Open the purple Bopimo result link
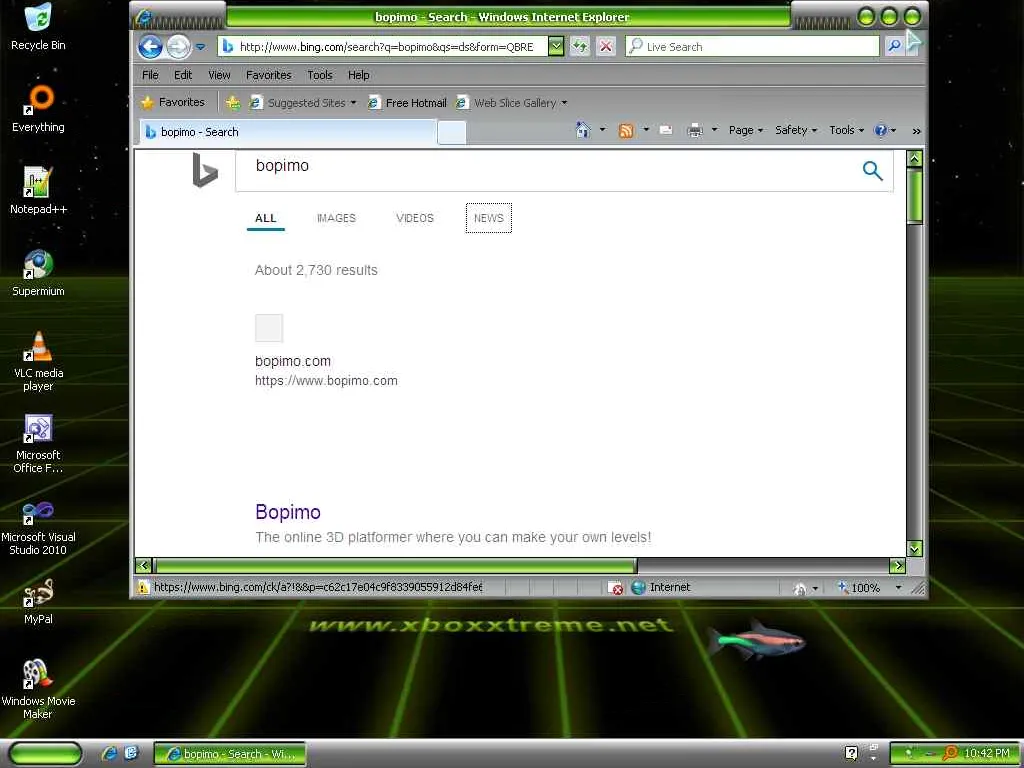The height and width of the screenshot is (768, 1024). (288, 512)
